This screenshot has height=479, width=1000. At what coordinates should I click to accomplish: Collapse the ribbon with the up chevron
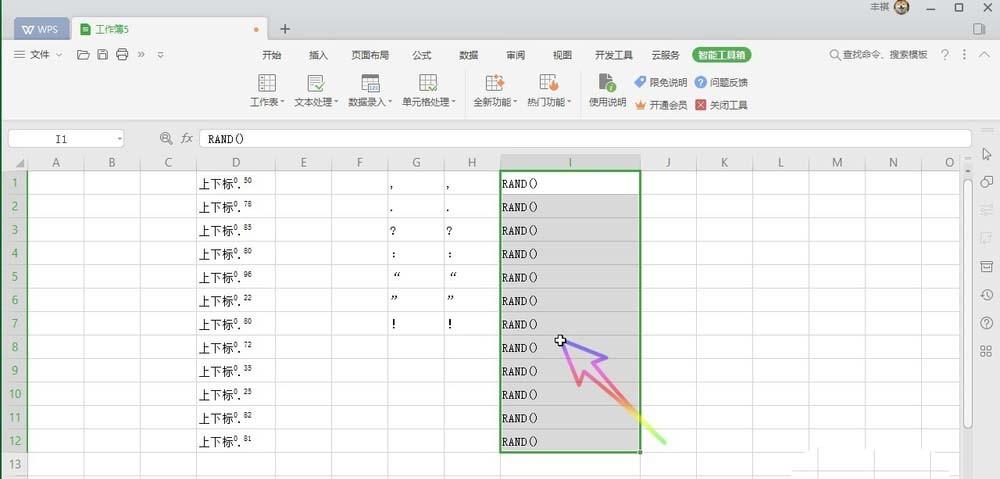point(984,55)
